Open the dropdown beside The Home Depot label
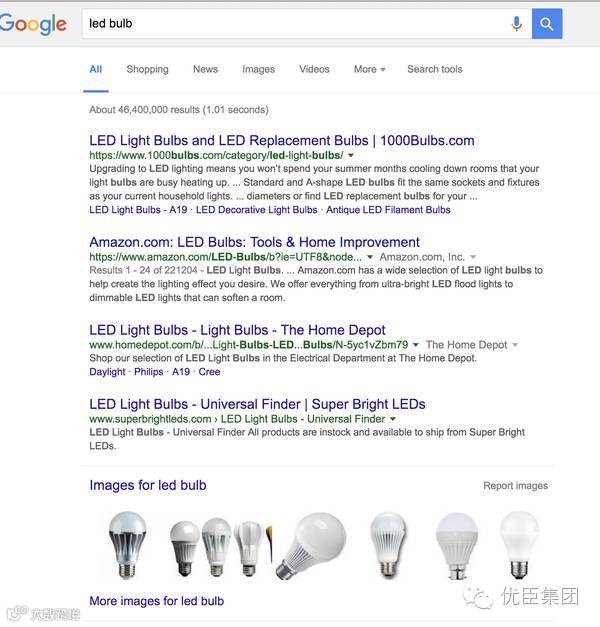 [515, 345]
